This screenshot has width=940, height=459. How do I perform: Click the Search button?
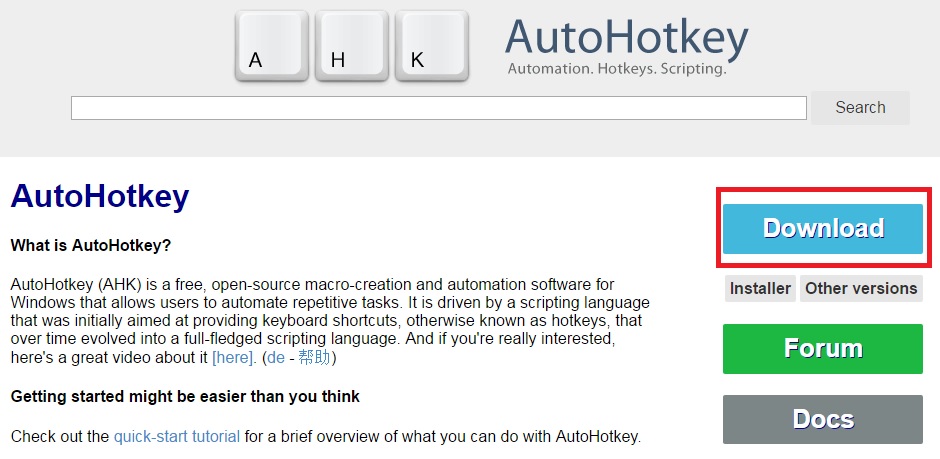[x=860, y=108]
